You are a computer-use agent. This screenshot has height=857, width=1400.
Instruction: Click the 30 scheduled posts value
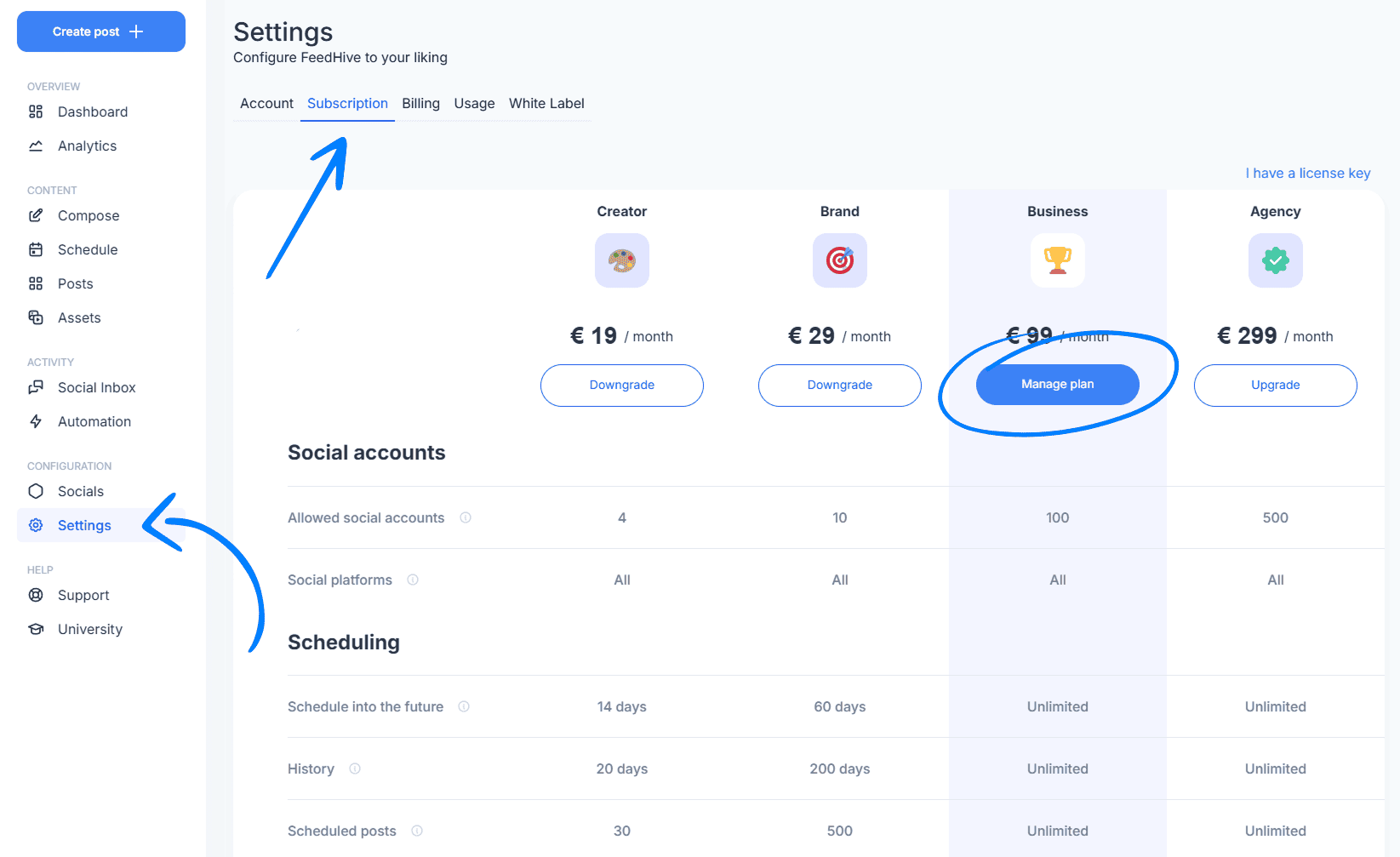pyautogui.click(x=622, y=831)
